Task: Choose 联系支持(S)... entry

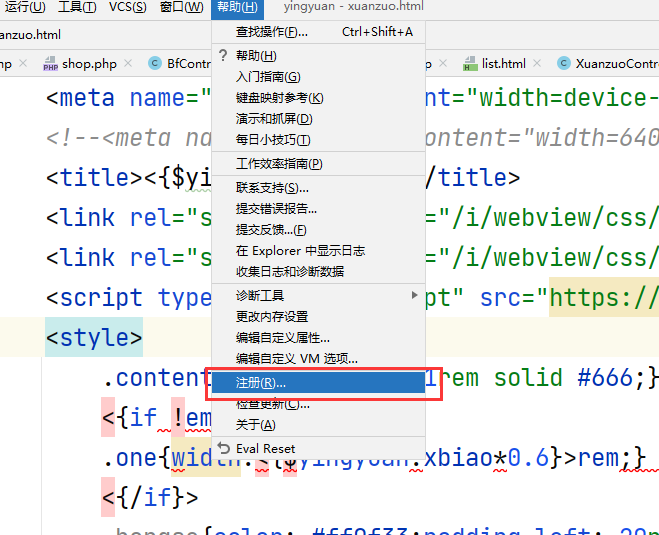Action: 319,188
